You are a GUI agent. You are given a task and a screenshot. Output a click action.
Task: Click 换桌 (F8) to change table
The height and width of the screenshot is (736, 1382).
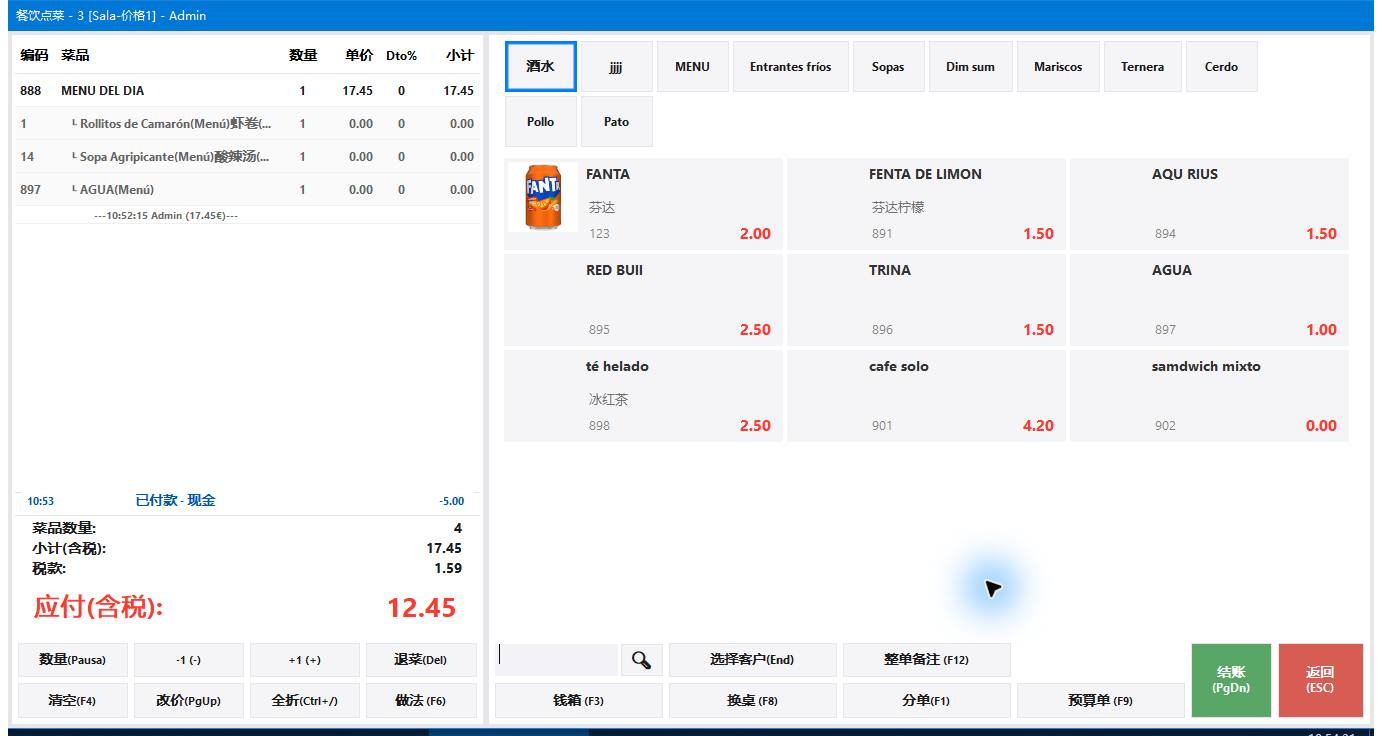coord(752,701)
